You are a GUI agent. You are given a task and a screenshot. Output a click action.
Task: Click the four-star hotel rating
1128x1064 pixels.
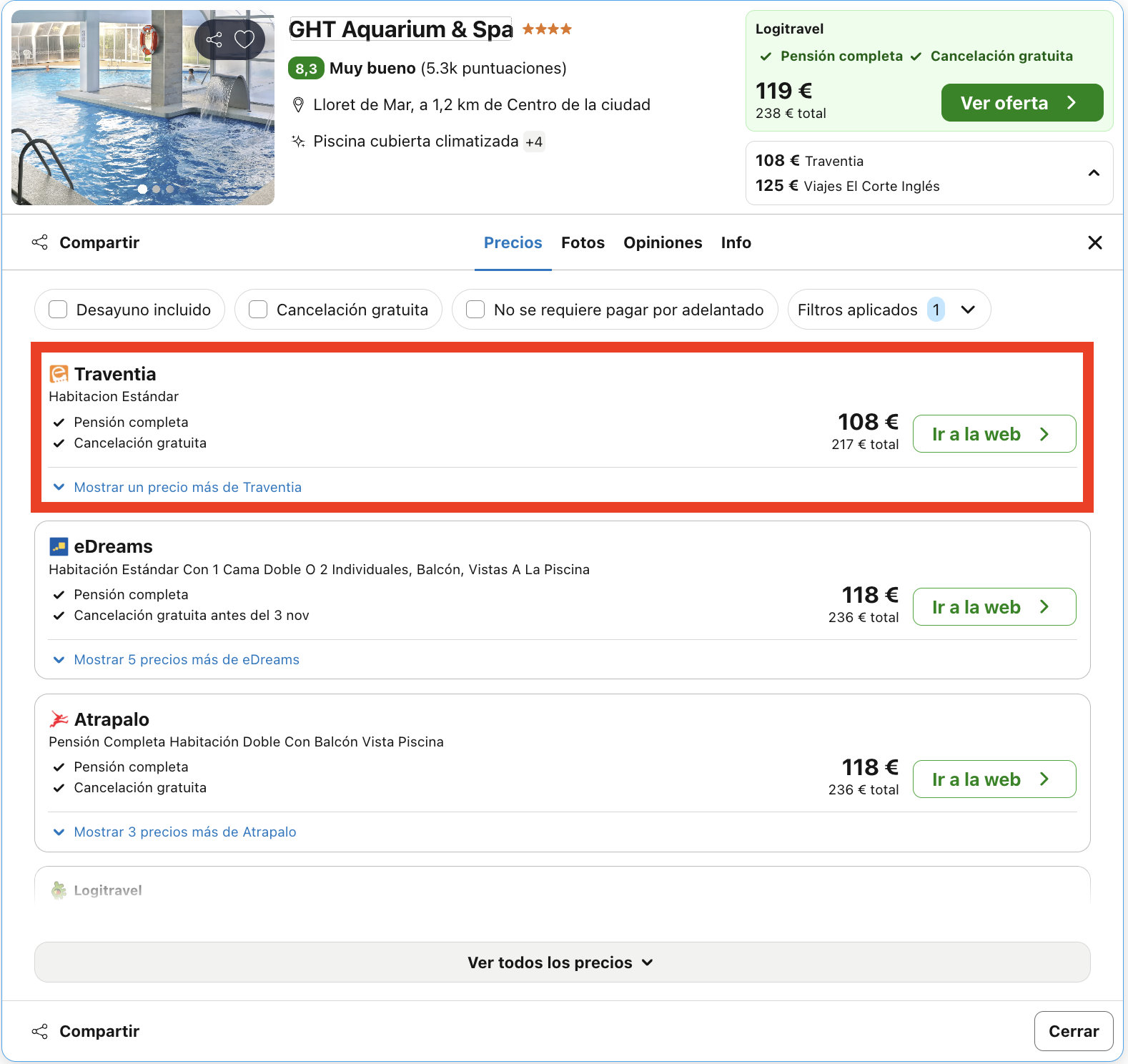tap(547, 29)
